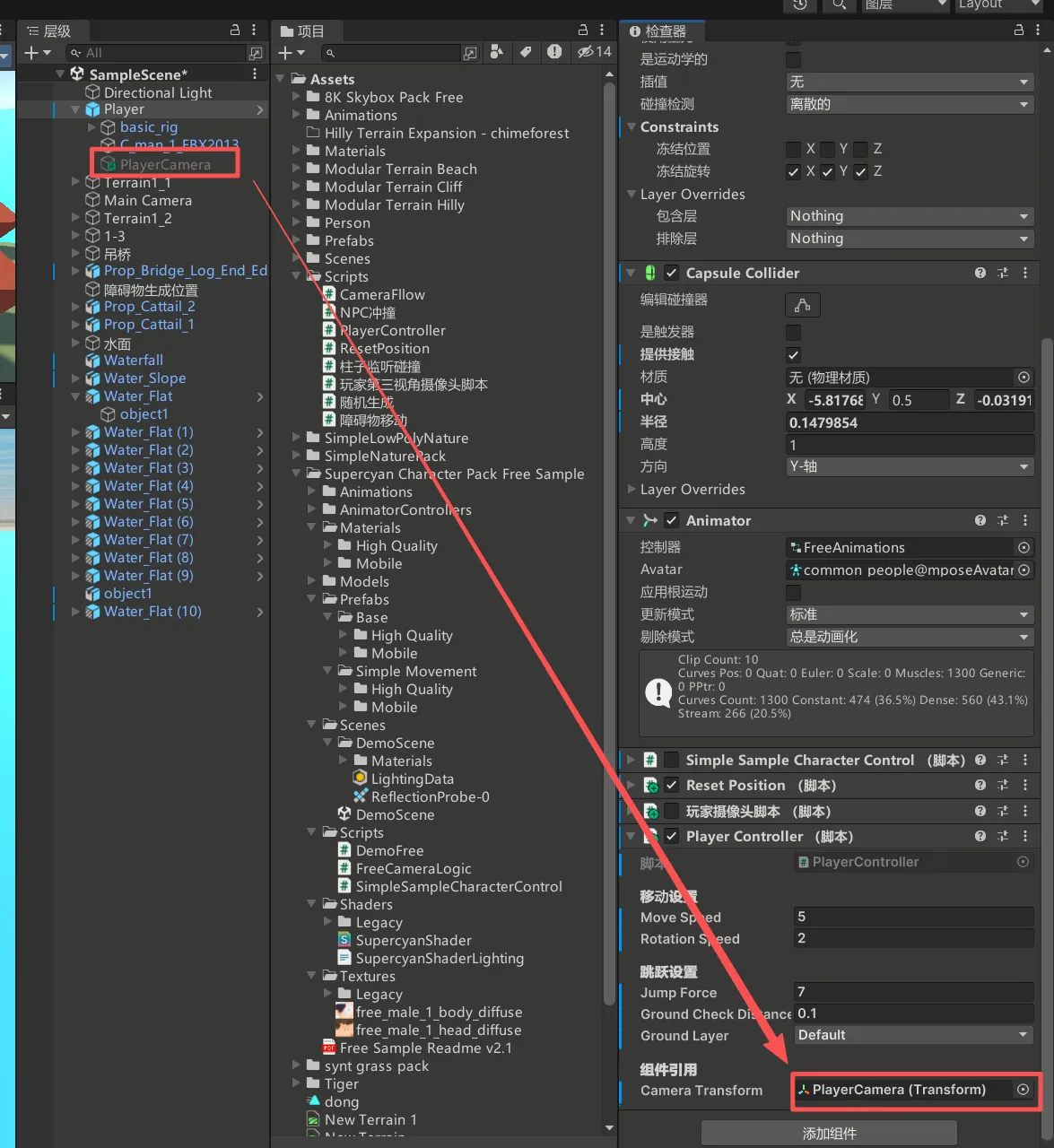The image size is (1054, 1148).
Task: Click the Search by Label tag icon
Action: coord(526,52)
